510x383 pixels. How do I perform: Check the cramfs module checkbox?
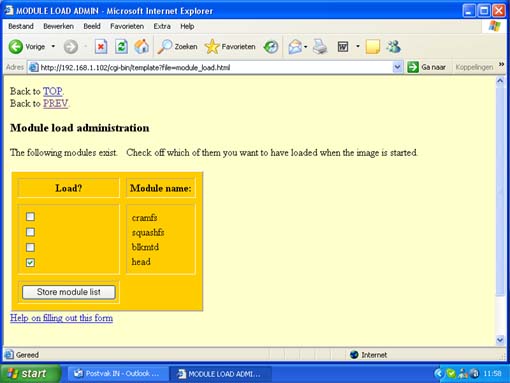pyautogui.click(x=30, y=217)
